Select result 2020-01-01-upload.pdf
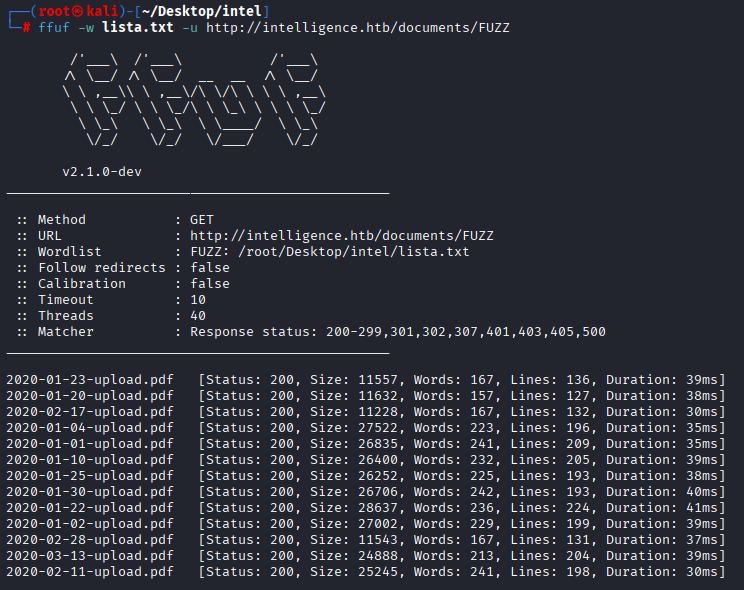This screenshot has height=590, width=744. 90,443
